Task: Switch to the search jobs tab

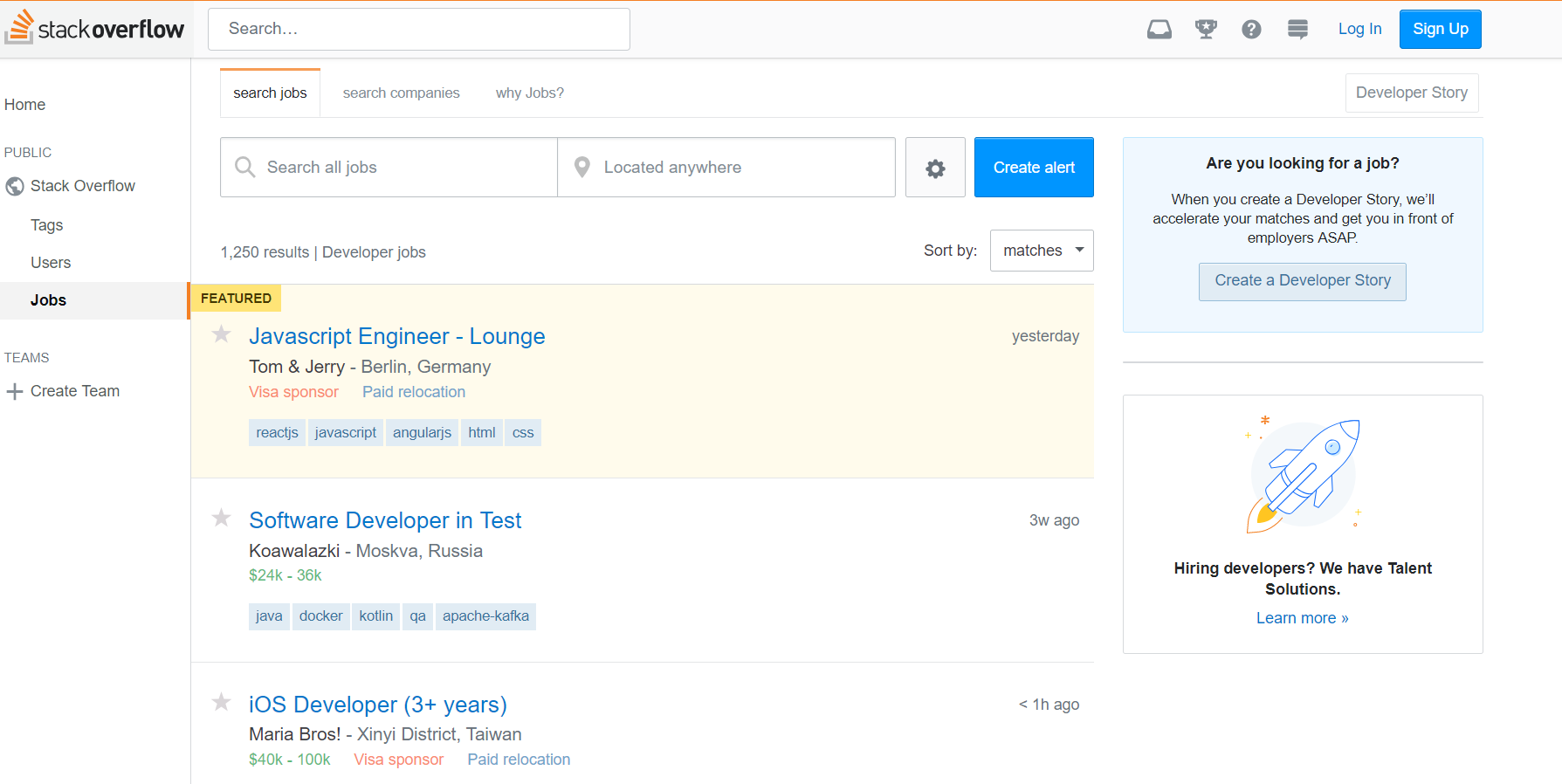Action: 270,93
